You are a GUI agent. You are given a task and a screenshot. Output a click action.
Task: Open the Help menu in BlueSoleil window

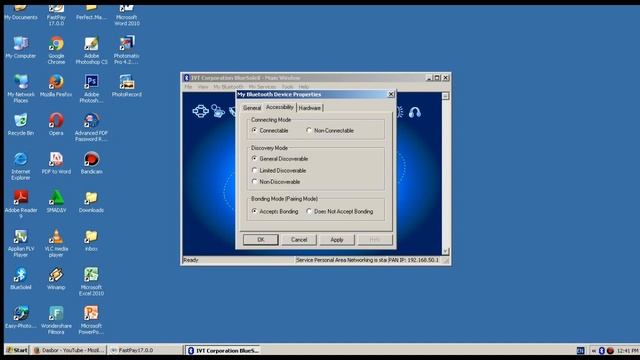click(304, 87)
